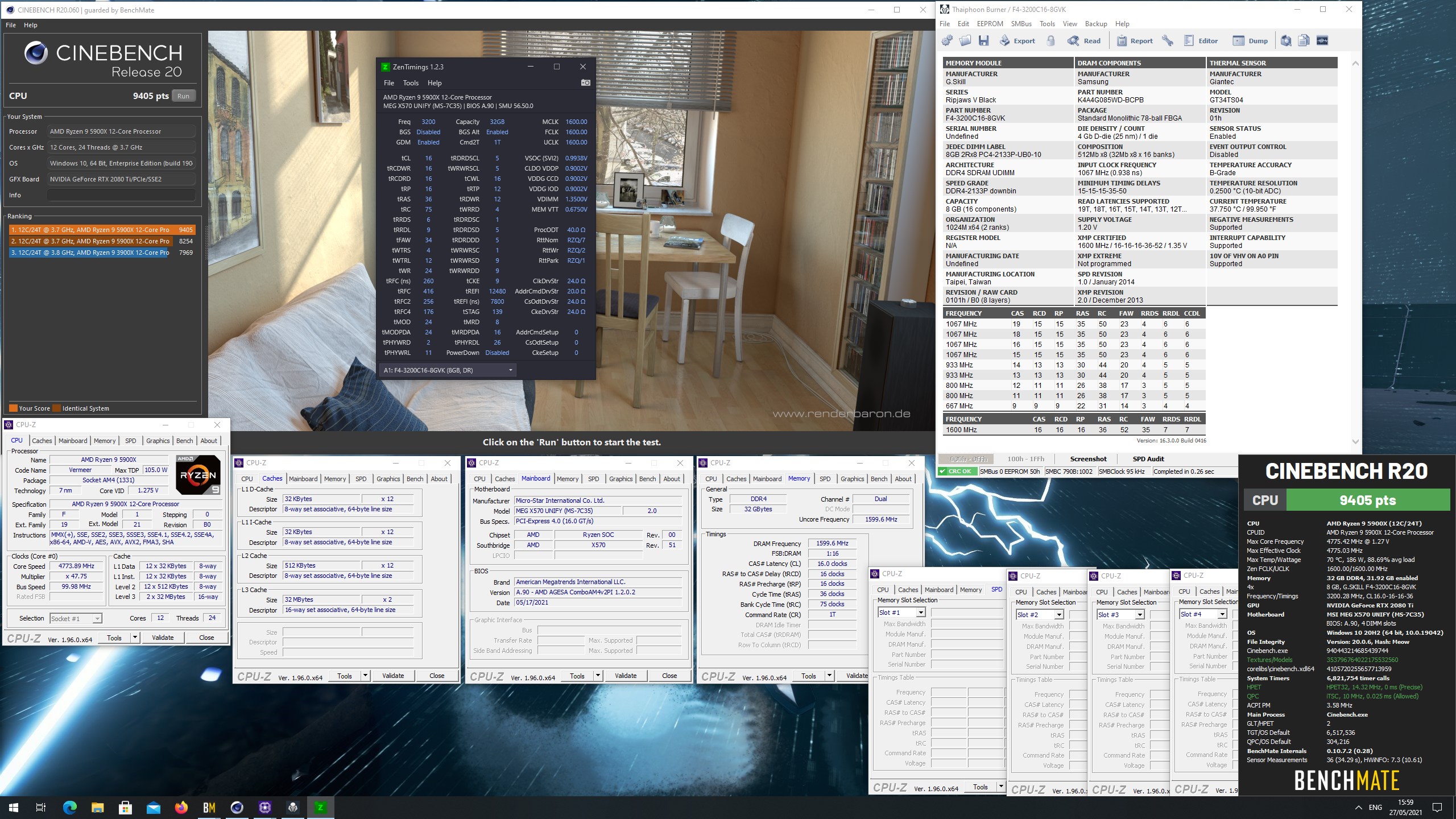Screen dimensions: 1456x819
Task: Click the magnifier search icon near Dump
Action: [1286, 40]
